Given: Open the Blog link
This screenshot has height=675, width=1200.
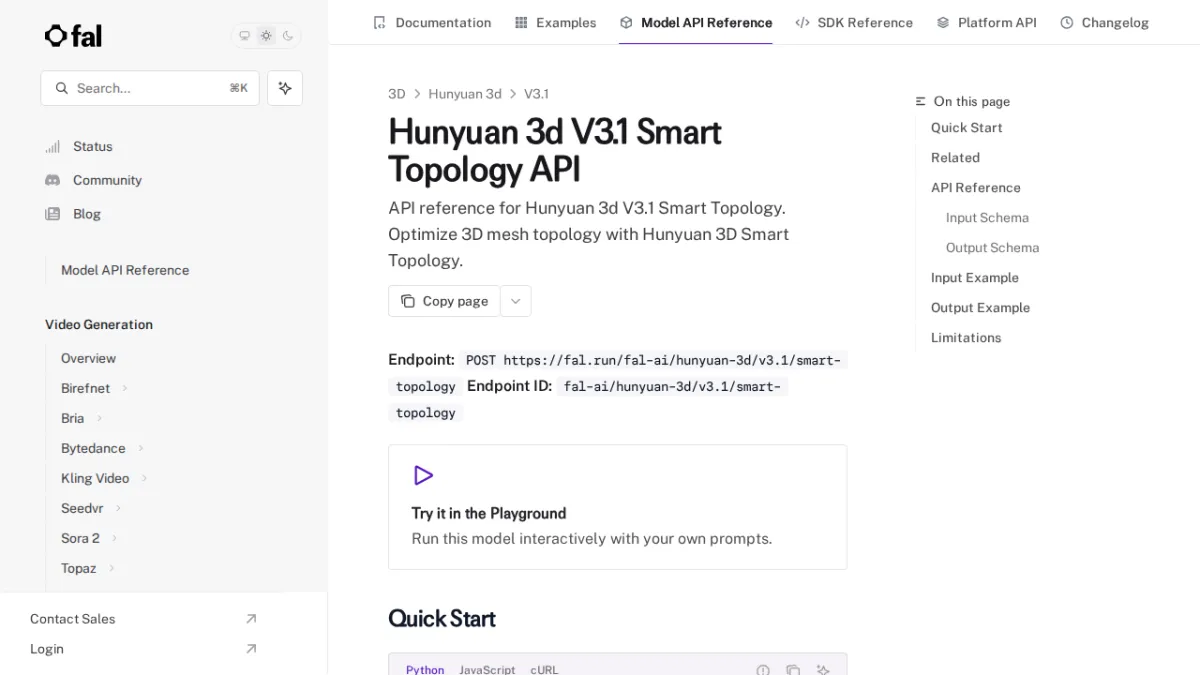Looking at the screenshot, I should [87, 214].
